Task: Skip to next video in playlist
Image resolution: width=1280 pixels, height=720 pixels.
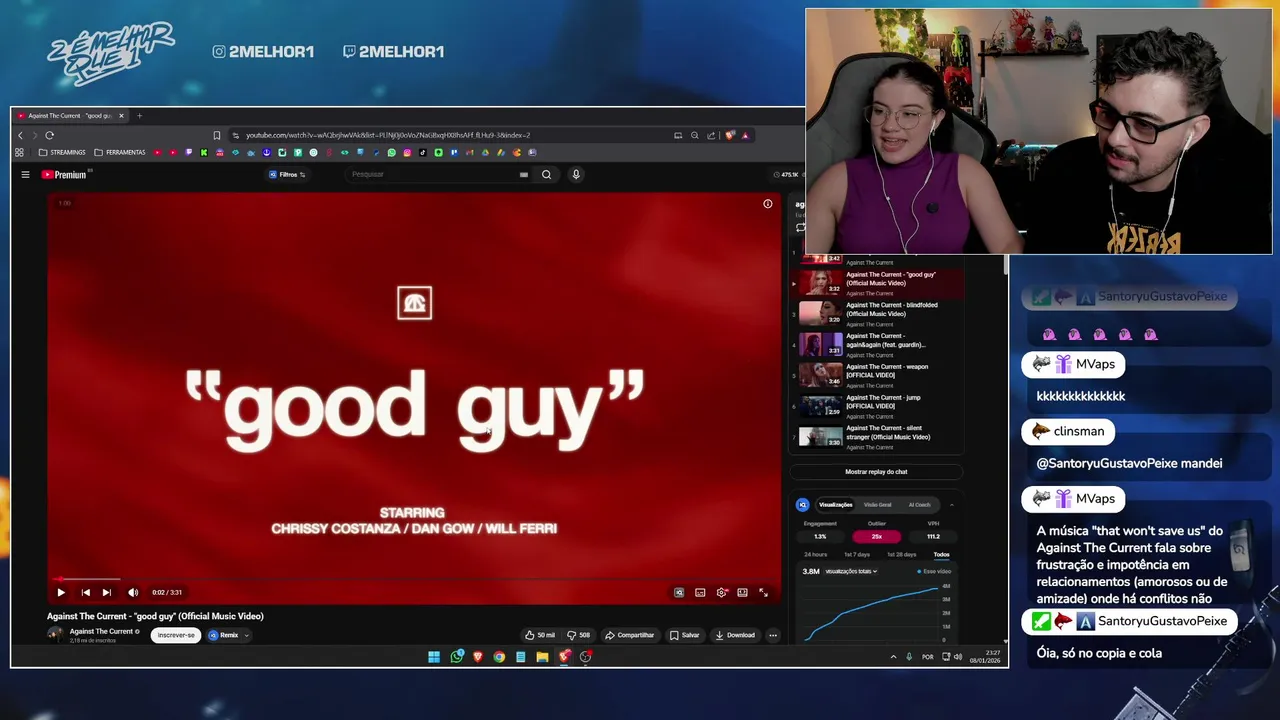Action: click(x=107, y=592)
